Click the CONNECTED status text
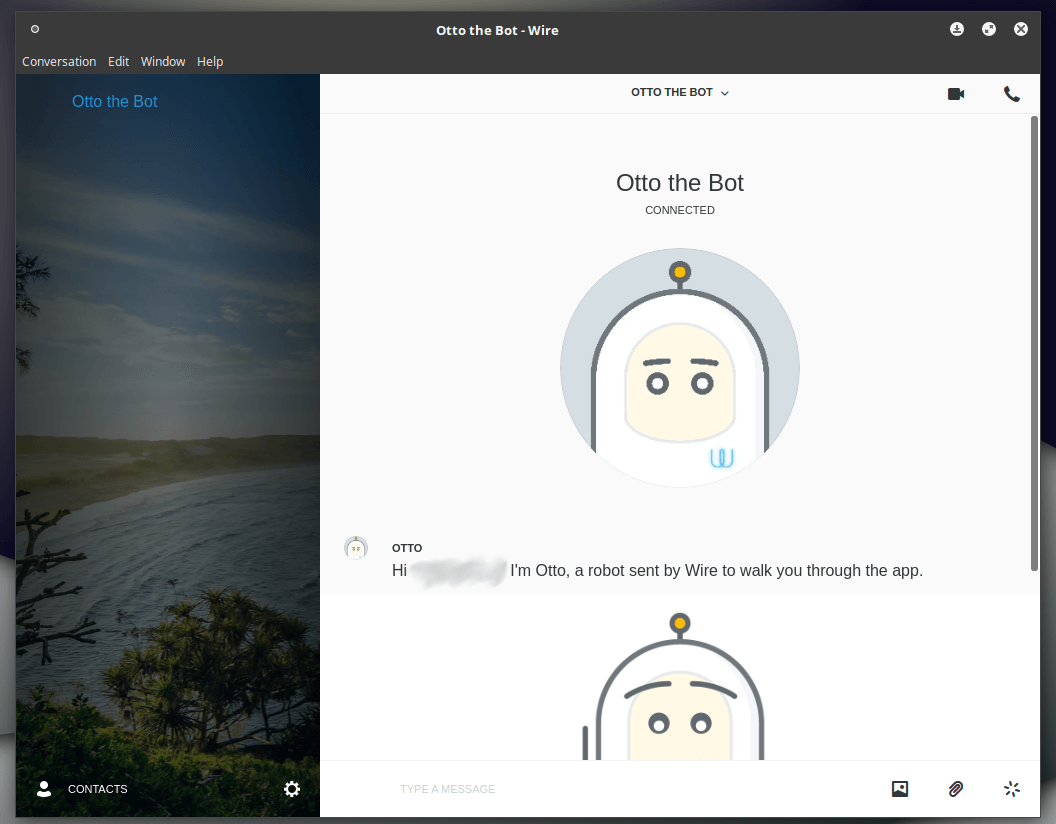Screen dimensions: 1056x824 point(680,210)
